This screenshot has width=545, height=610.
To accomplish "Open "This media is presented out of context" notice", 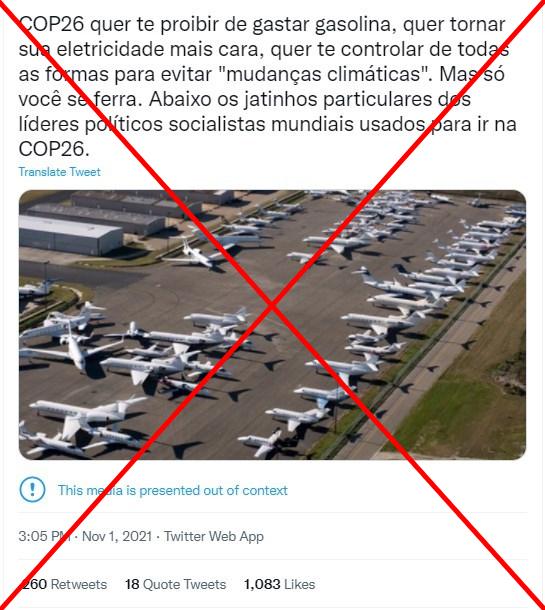I will (173, 490).
